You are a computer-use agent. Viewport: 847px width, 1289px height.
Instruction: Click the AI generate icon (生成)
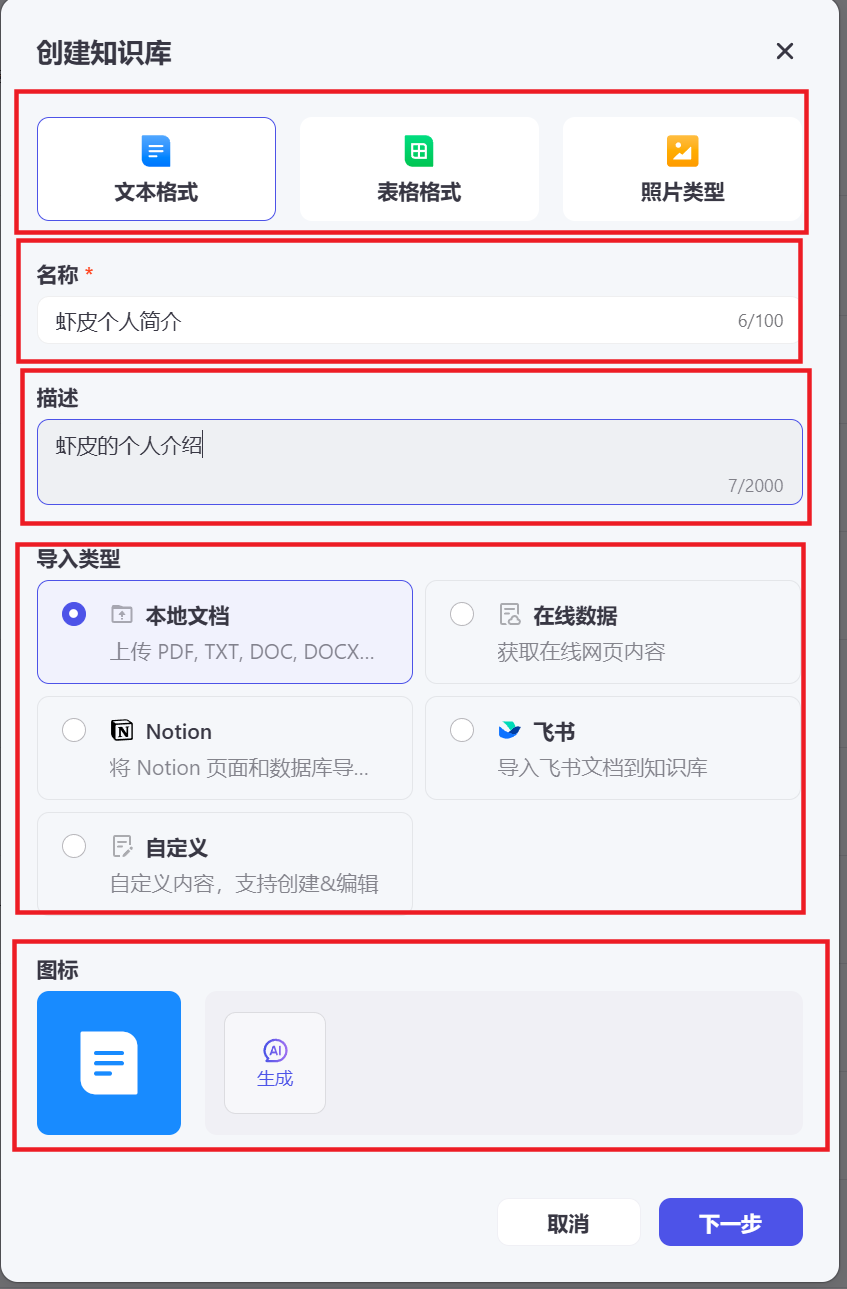(275, 1050)
